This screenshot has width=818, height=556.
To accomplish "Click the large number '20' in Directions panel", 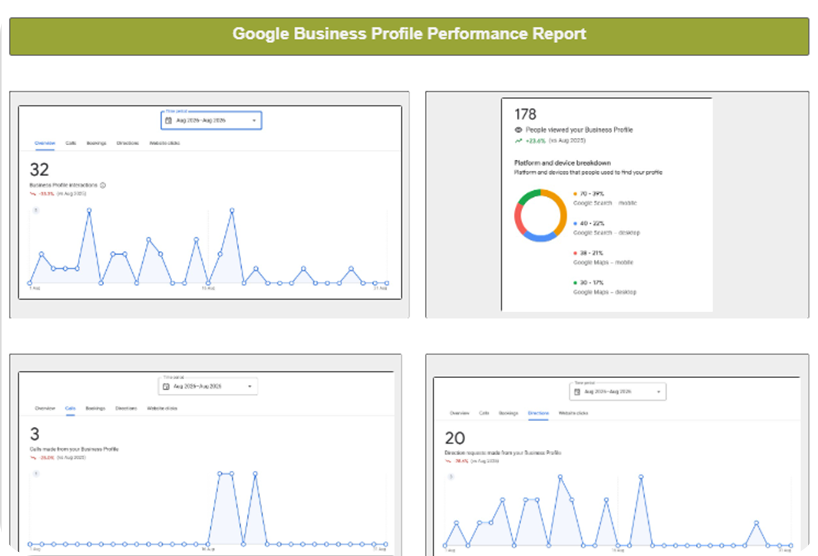I will pyautogui.click(x=454, y=438).
